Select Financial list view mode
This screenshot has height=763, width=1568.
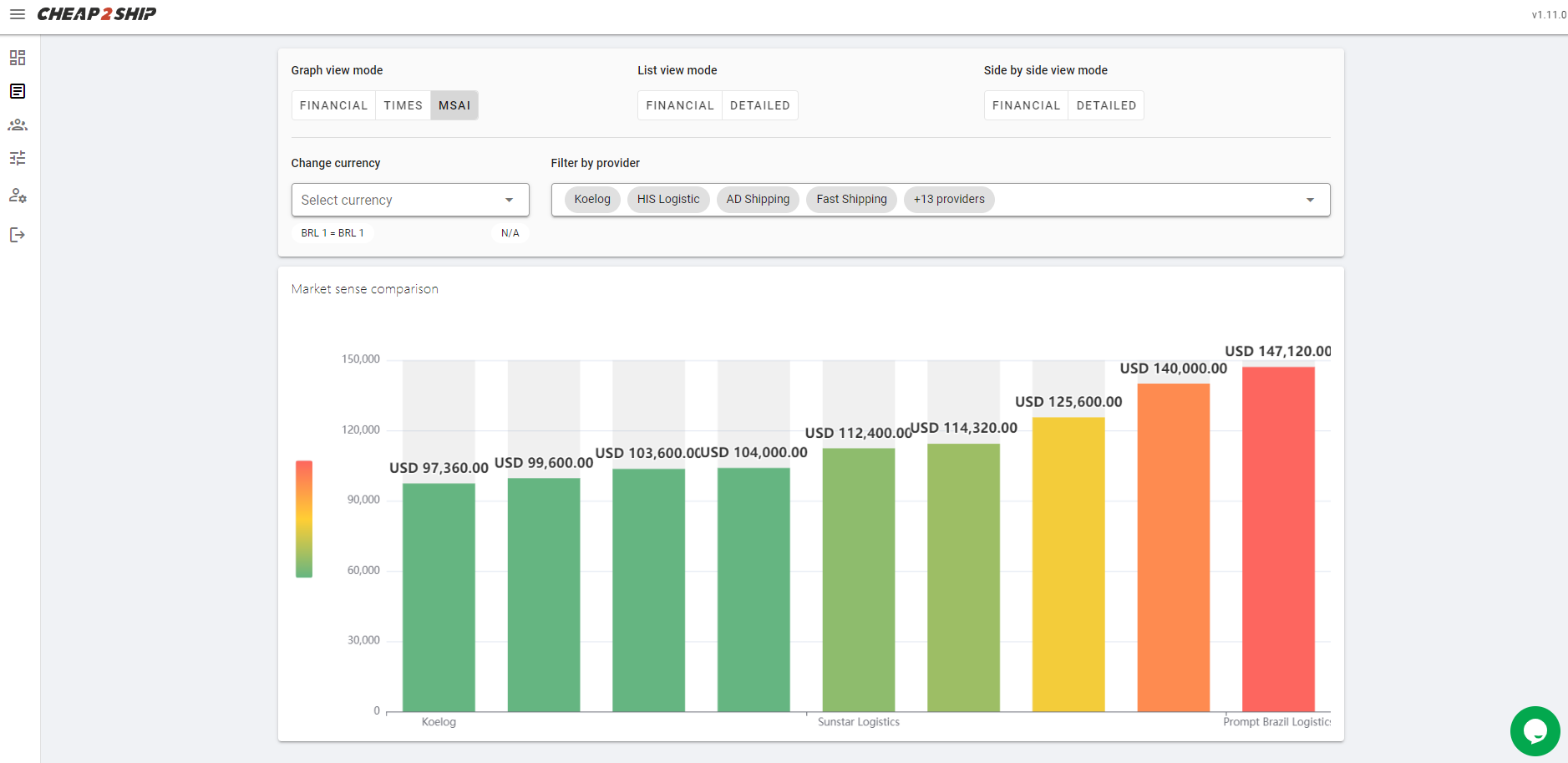tap(680, 105)
